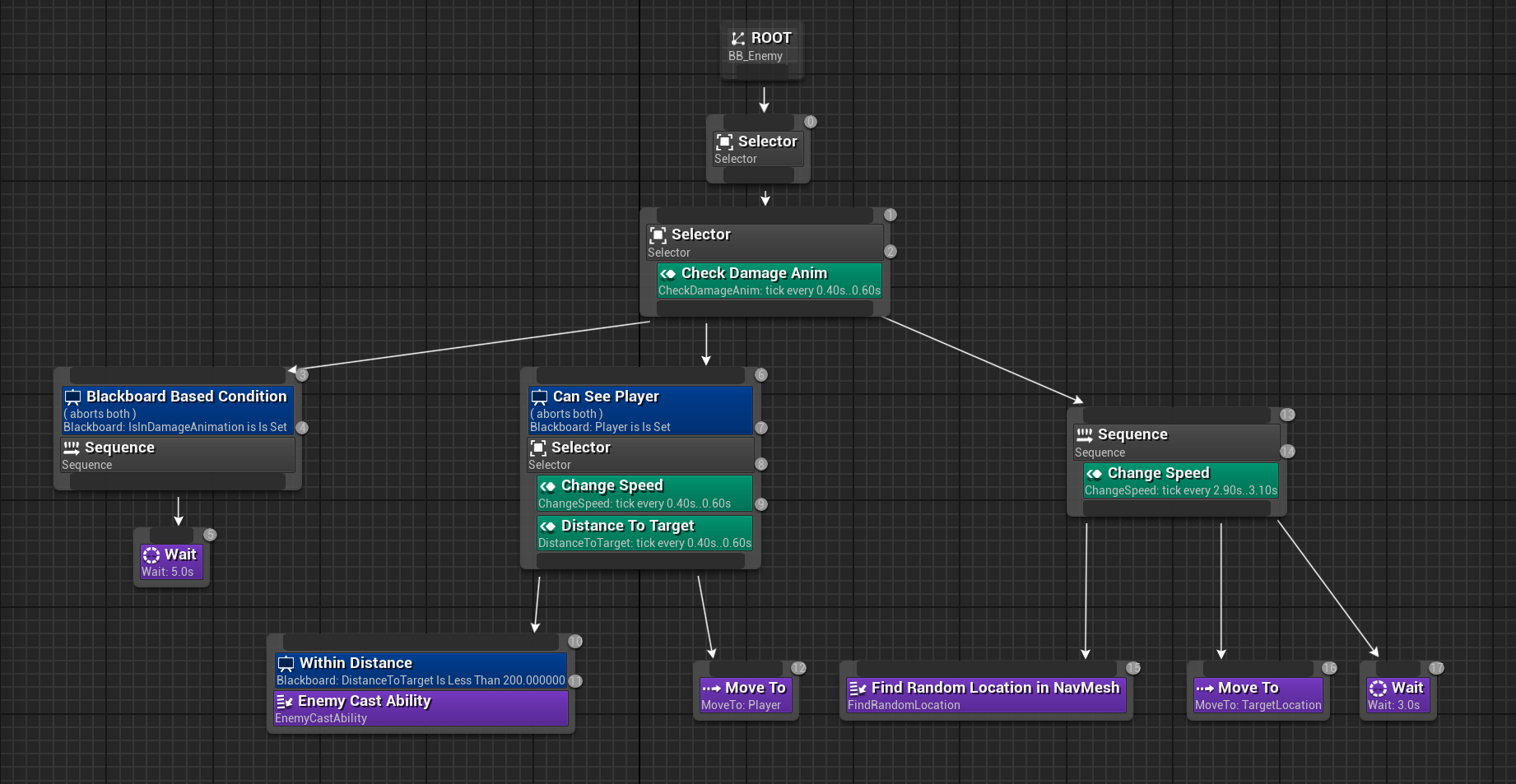
Task: Click the Enemy Cast Ability task icon
Action: click(x=284, y=702)
